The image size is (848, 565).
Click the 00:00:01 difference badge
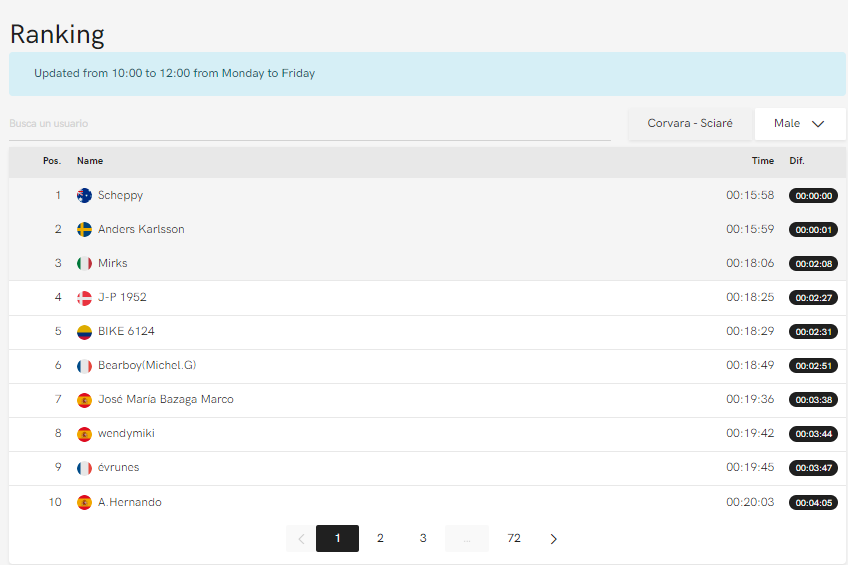click(x=813, y=230)
